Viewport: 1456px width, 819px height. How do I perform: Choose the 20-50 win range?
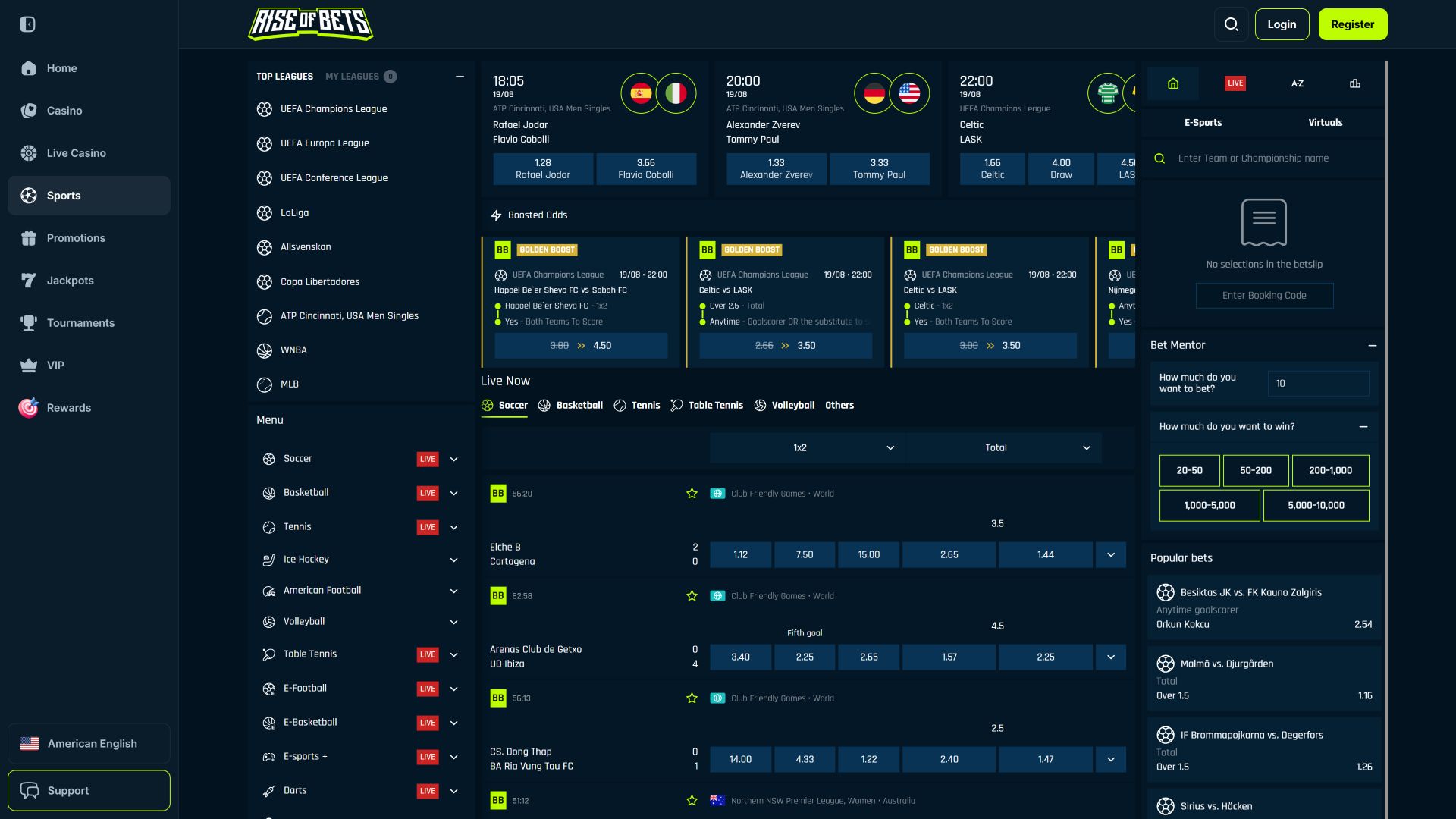pyautogui.click(x=1189, y=471)
